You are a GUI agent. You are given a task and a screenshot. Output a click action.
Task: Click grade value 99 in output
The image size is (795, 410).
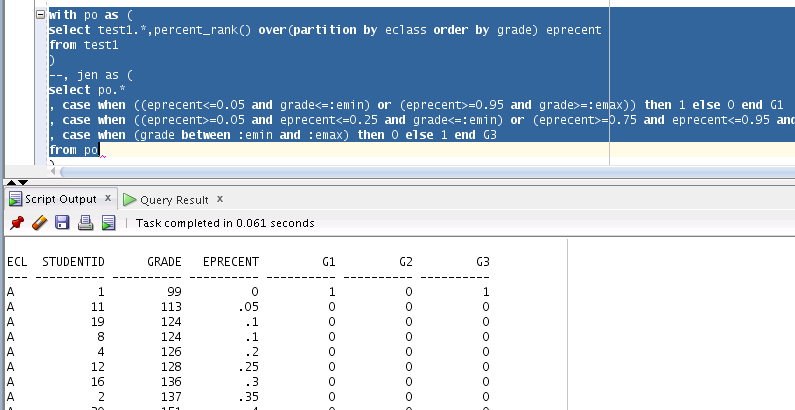tap(174, 292)
